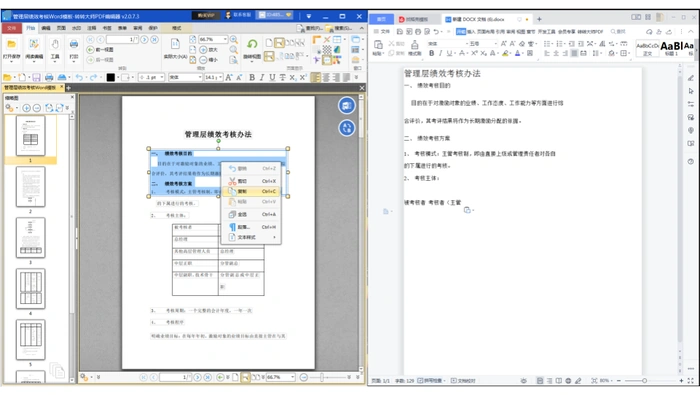The height and width of the screenshot is (395, 700).
Task: Open the Ctrl+H paragraph entry in context menu
Action: (252, 227)
